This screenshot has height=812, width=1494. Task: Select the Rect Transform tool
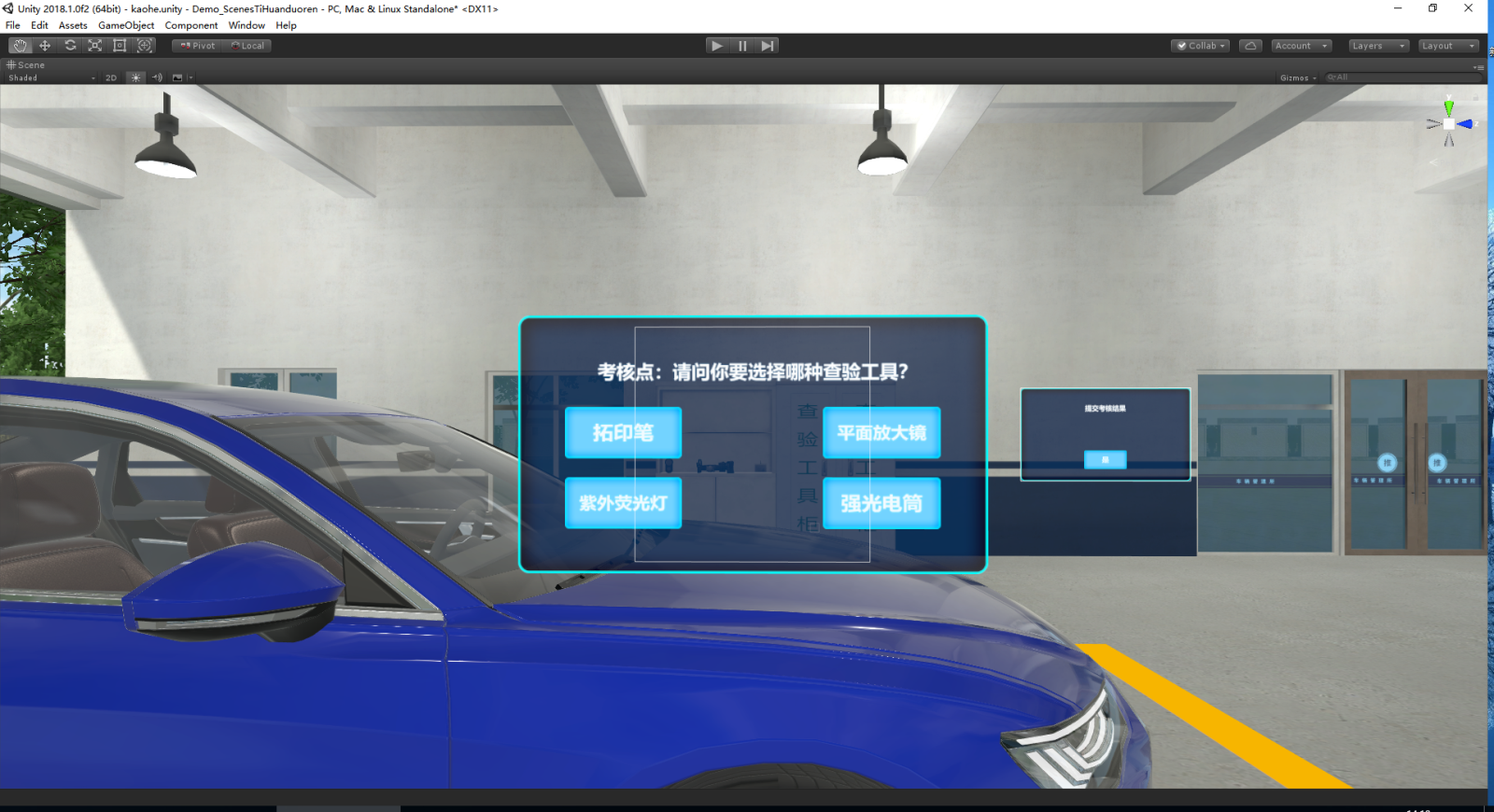point(120,46)
